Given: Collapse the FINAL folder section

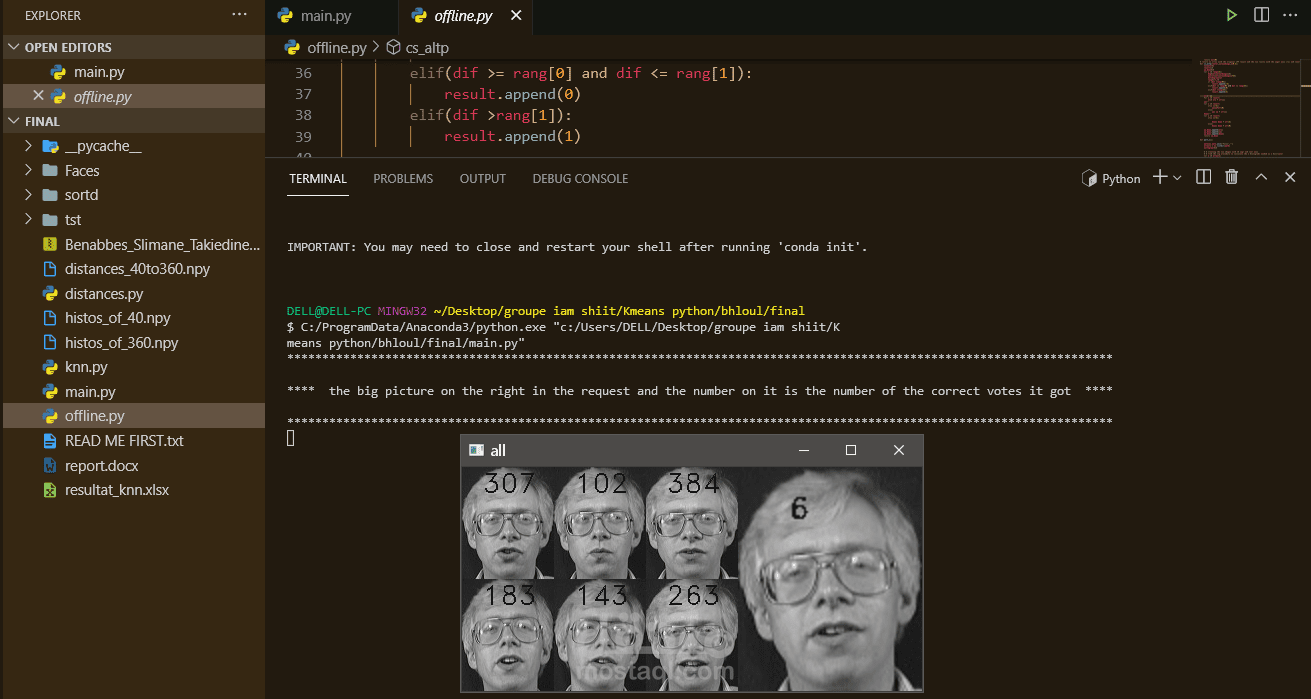Looking at the screenshot, I should pos(132,121).
